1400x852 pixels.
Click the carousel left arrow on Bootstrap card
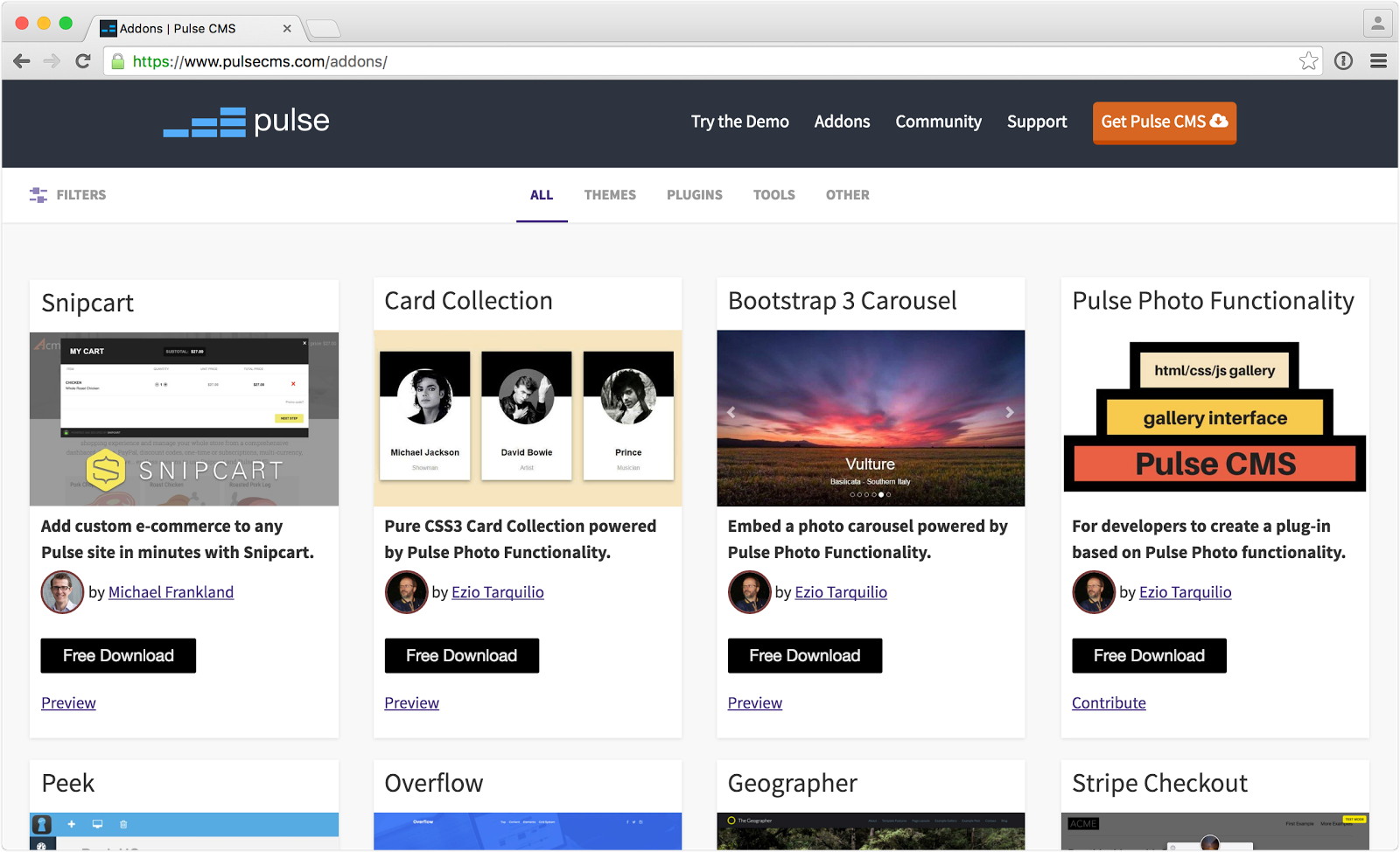[x=731, y=412]
